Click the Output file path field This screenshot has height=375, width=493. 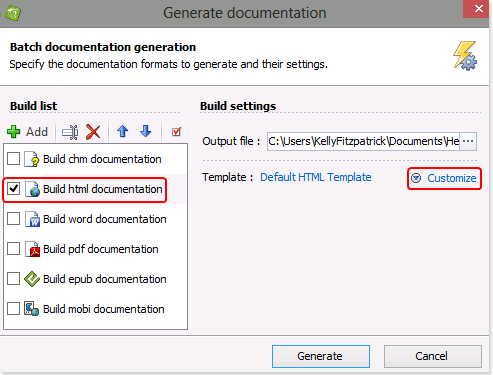click(363, 141)
